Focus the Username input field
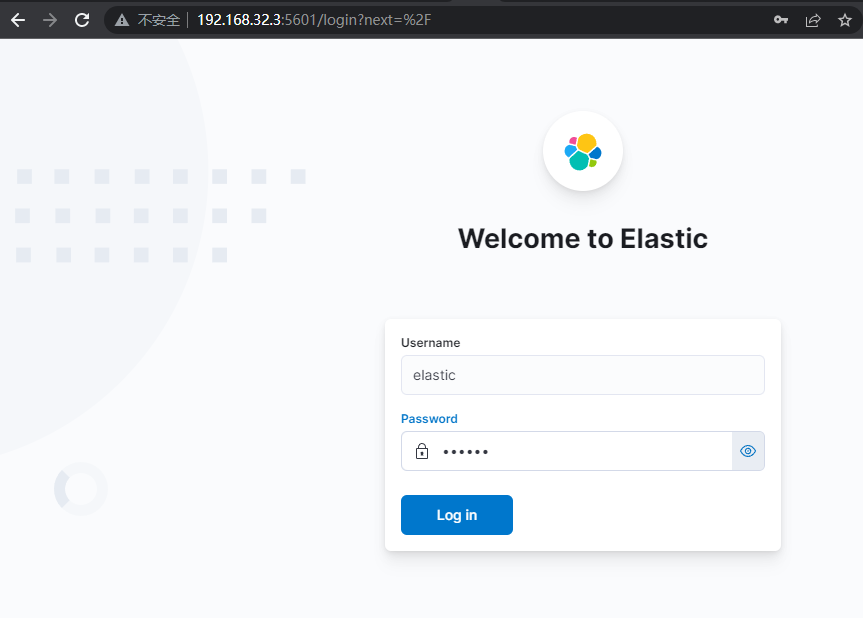 tap(583, 375)
